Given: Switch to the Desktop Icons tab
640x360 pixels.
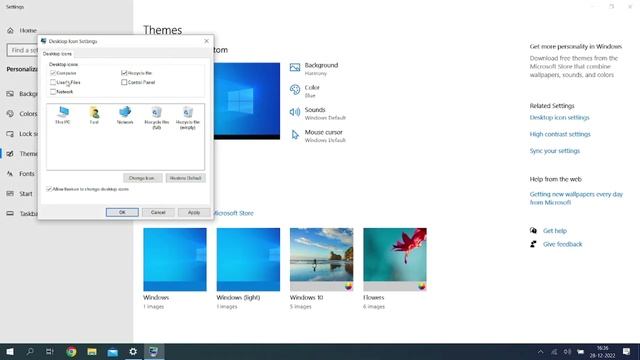Looking at the screenshot, I should click(58, 53).
